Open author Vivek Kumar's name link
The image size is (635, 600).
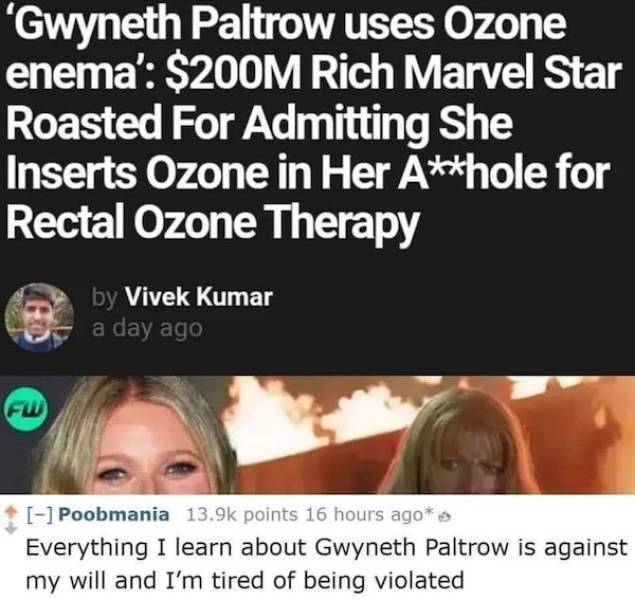(199, 297)
